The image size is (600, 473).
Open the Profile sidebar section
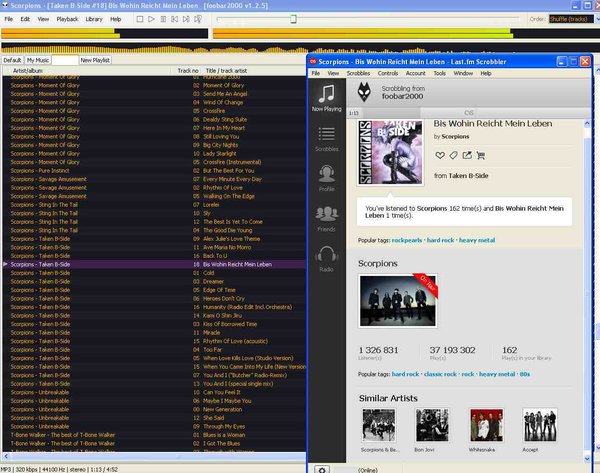click(326, 179)
